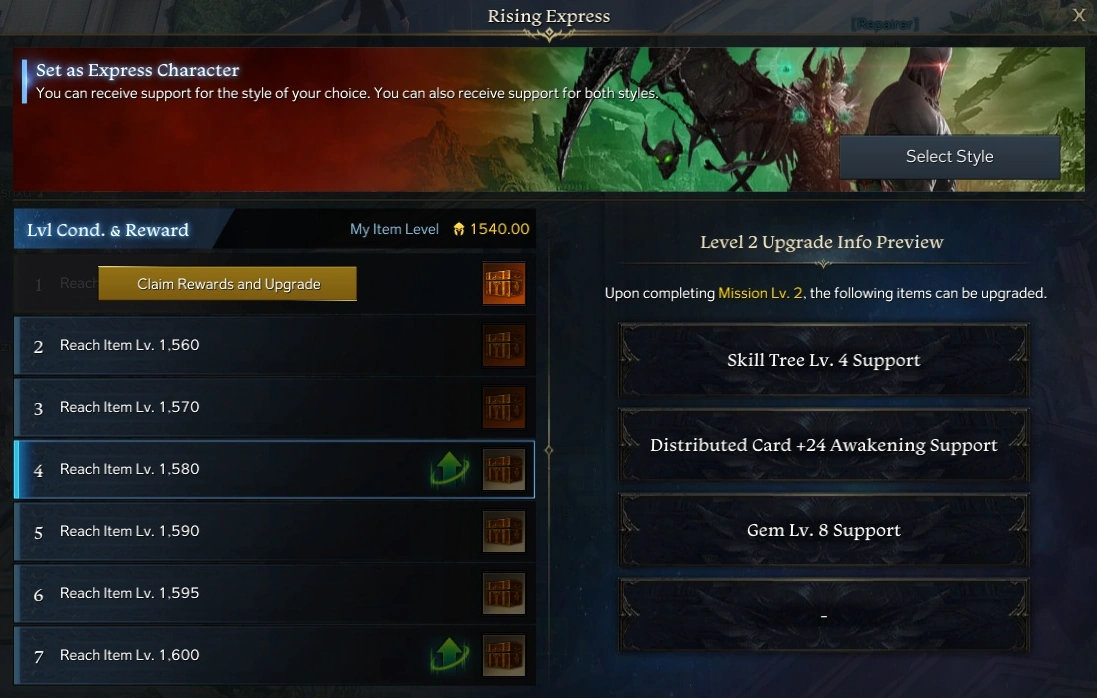Close the Rising Express window
Screen dimensions: 1097x698
(x=1079, y=15)
